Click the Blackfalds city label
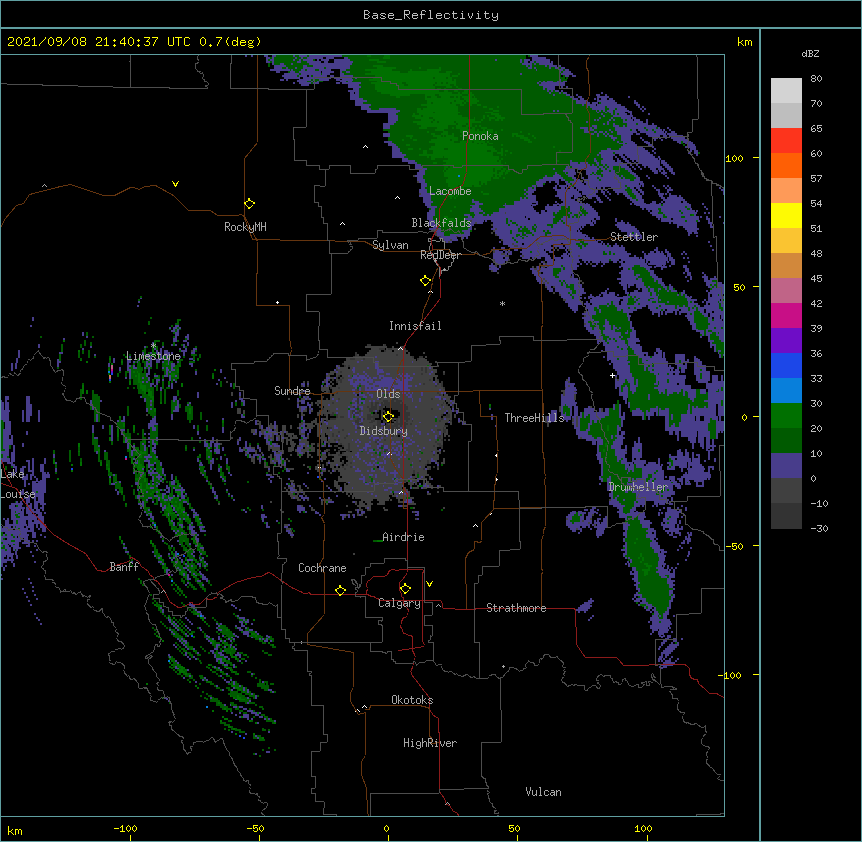 (x=441, y=223)
